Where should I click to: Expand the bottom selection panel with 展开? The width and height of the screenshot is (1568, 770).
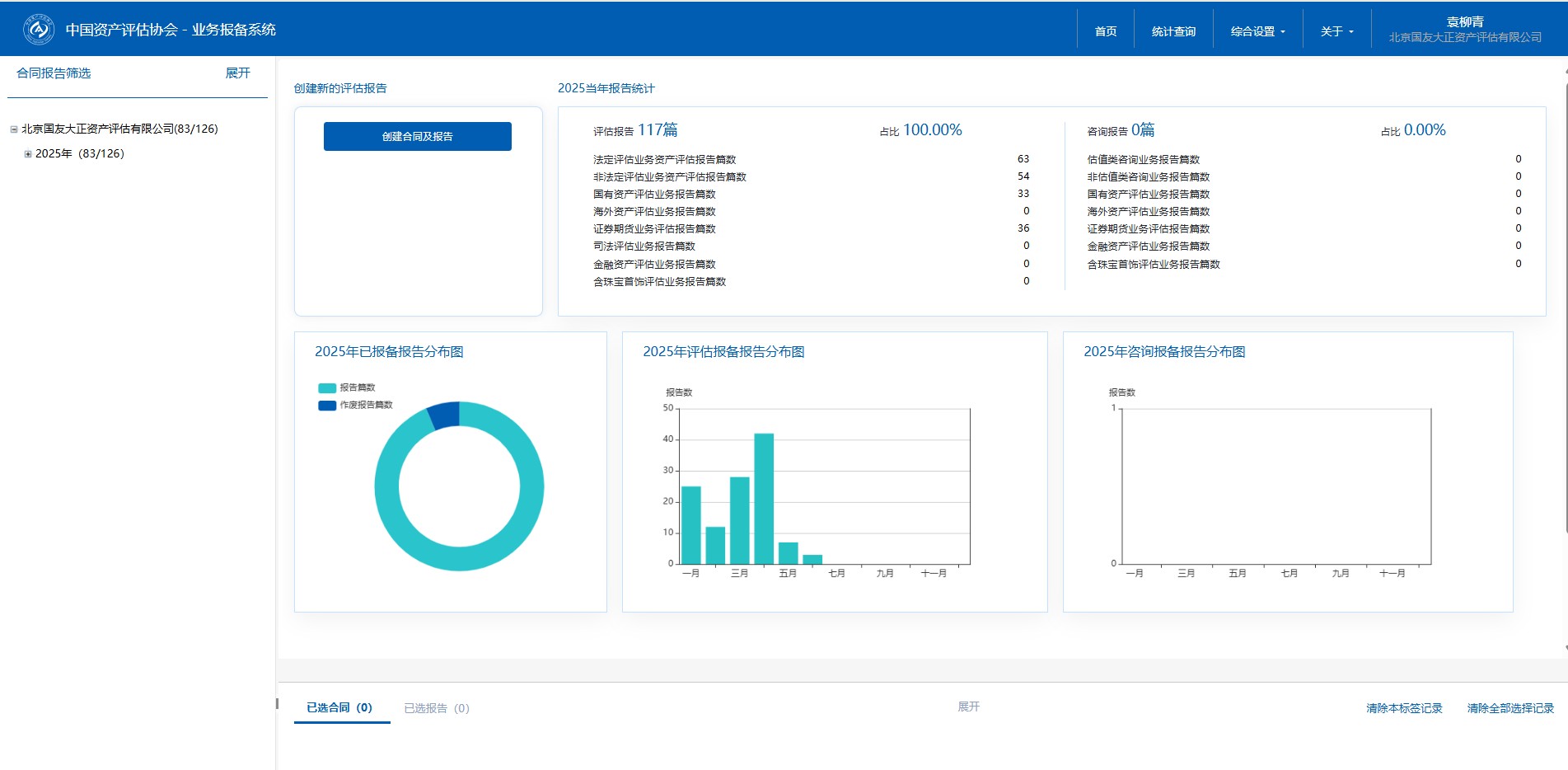pos(968,707)
